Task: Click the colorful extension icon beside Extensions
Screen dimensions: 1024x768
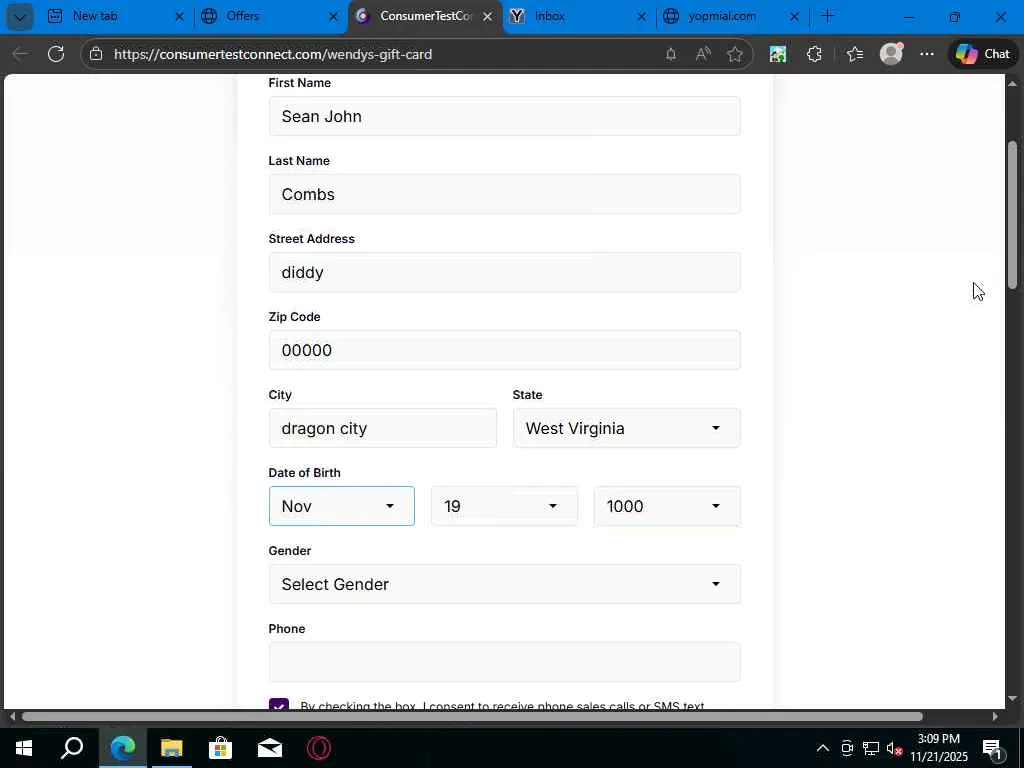Action: pos(778,54)
